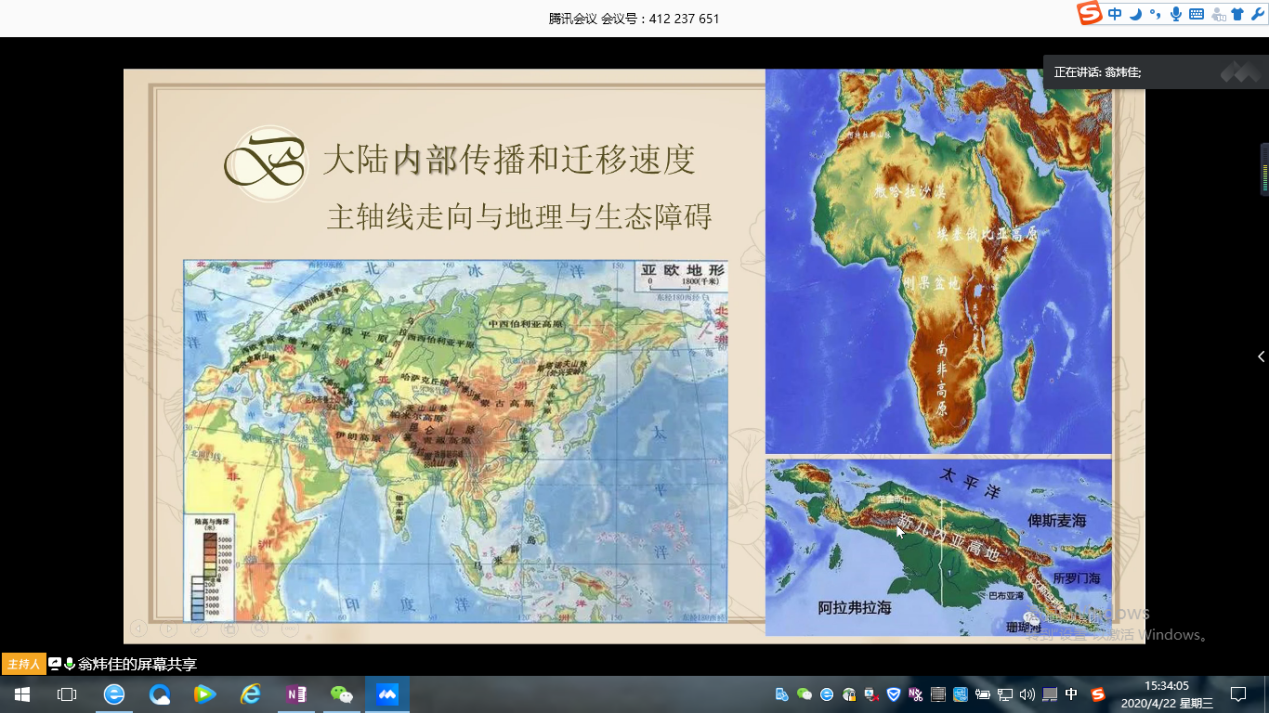Open Sogou skin shirt icon
Viewport: 1269px width, 713px height.
coord(1237,14)
